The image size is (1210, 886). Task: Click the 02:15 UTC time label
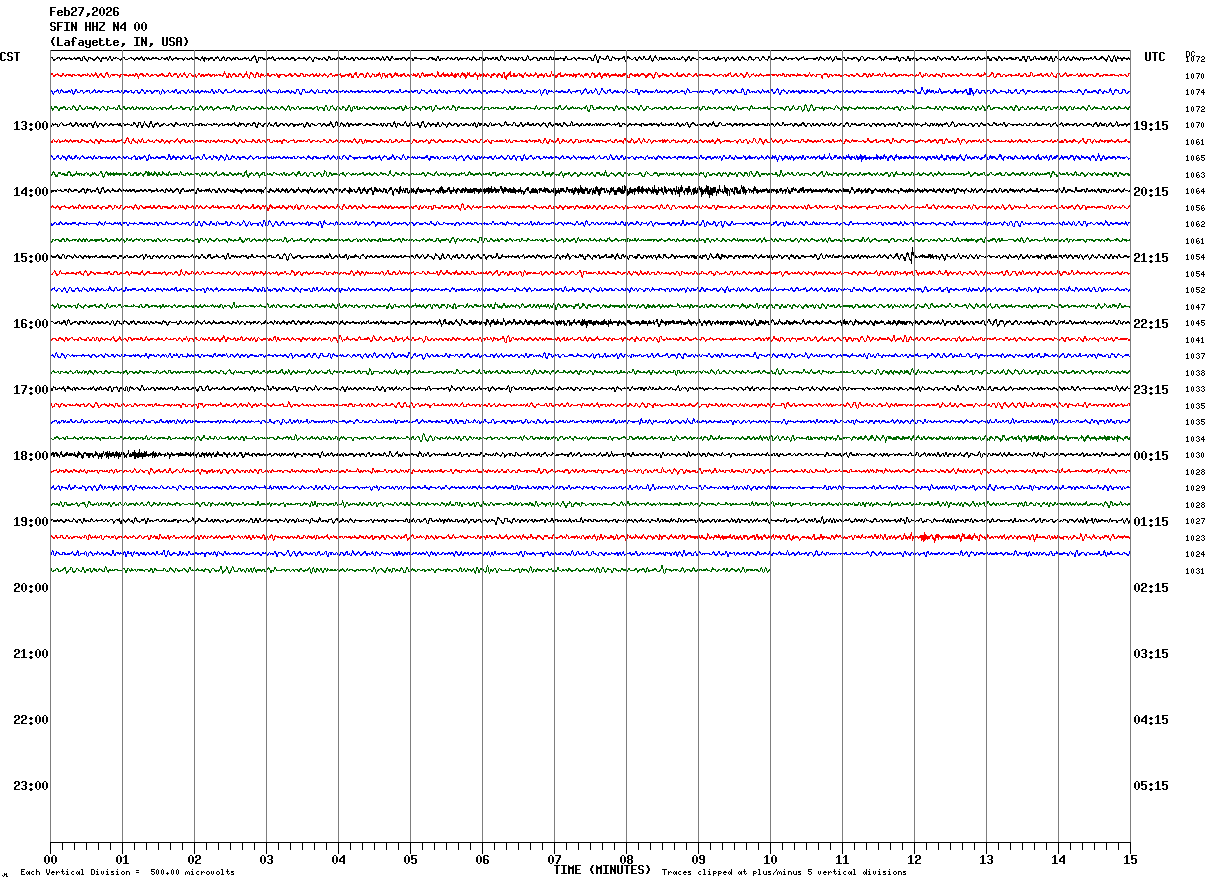[1151, 588]
